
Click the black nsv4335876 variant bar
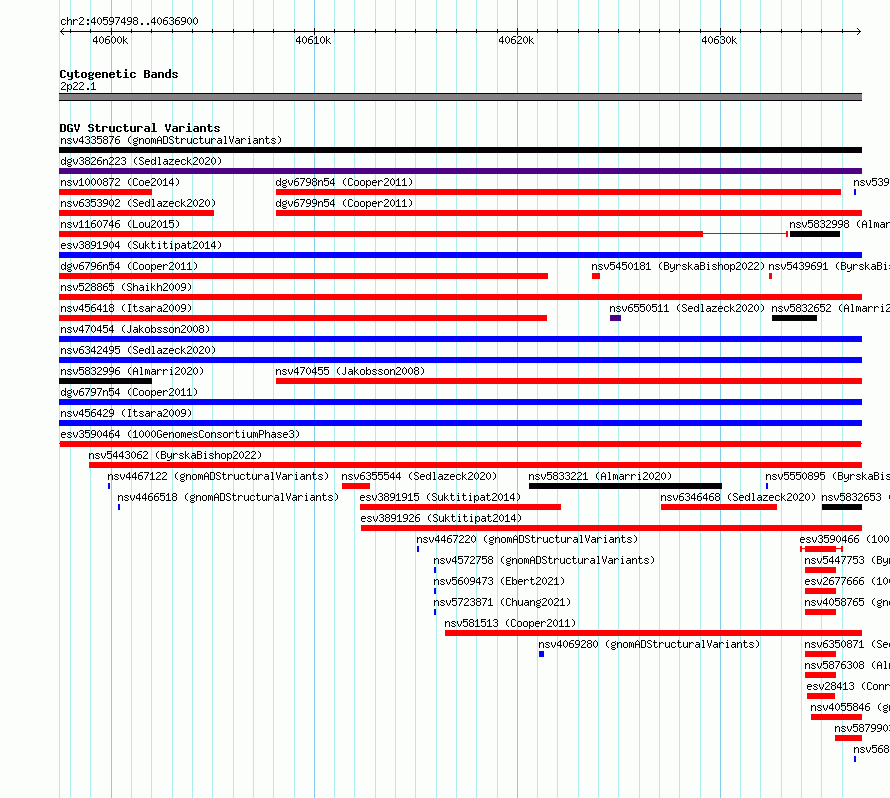pos(460,150)
